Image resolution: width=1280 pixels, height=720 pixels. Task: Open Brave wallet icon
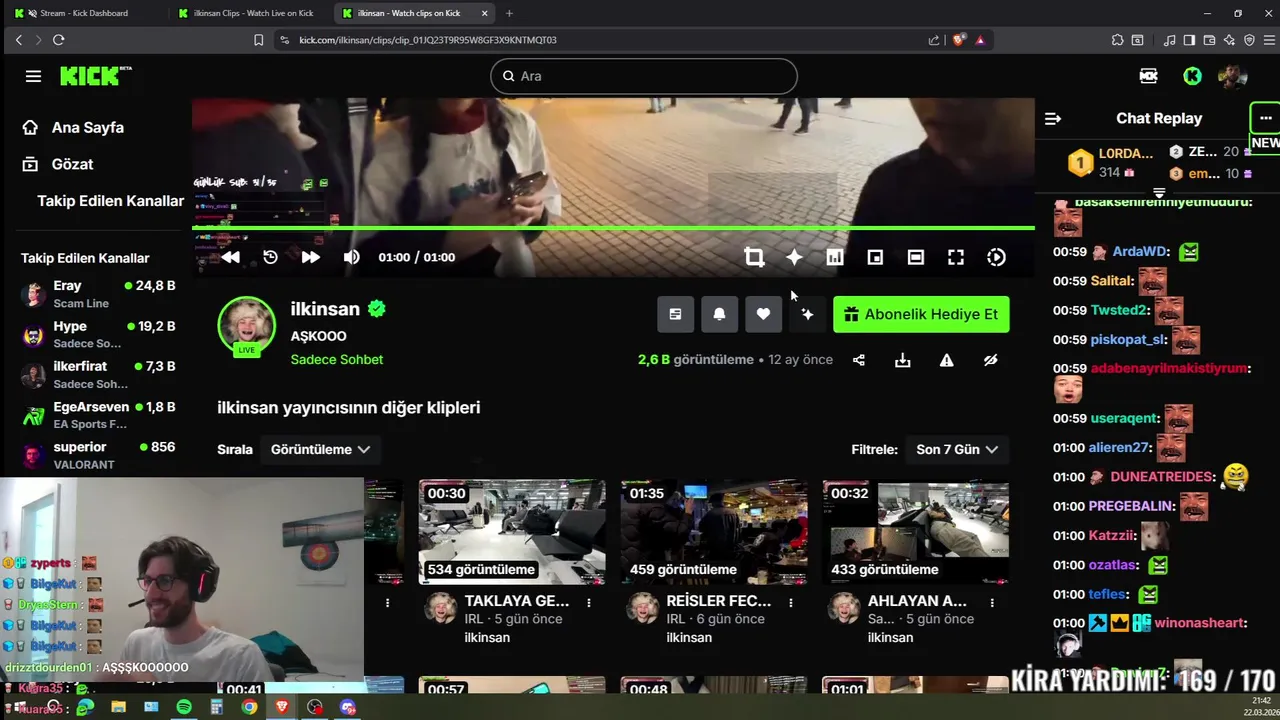click(1209, 40)
